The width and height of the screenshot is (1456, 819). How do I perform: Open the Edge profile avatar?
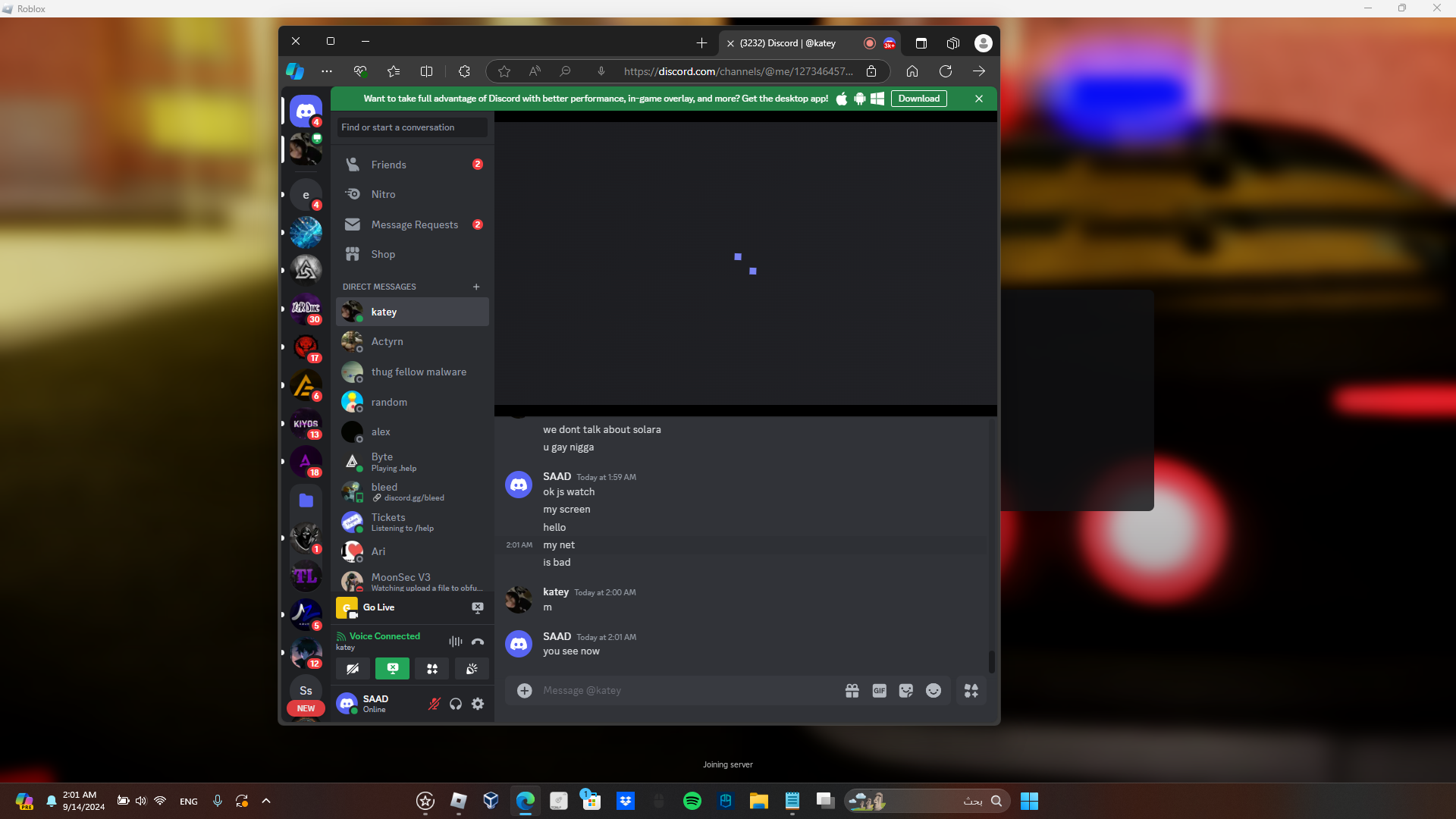[984, 43]
